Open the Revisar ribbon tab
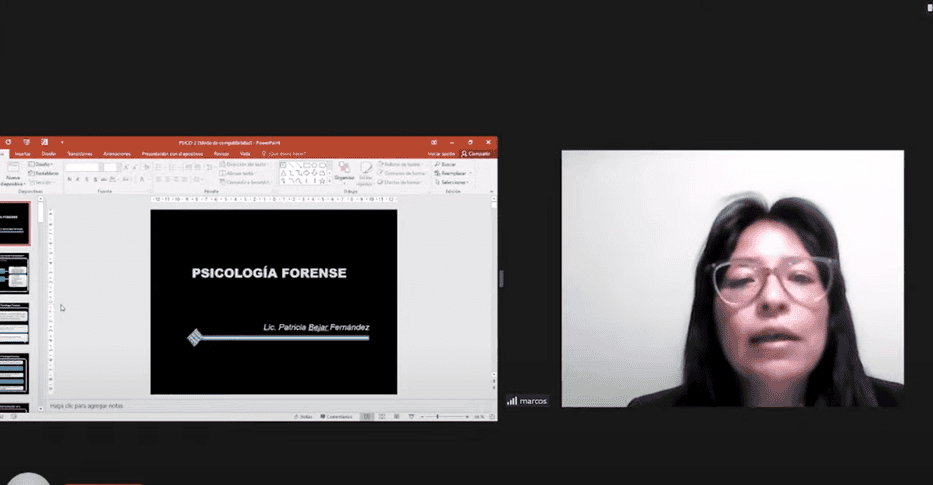Viewport: 933px width, 485px height. pos(221,154)
